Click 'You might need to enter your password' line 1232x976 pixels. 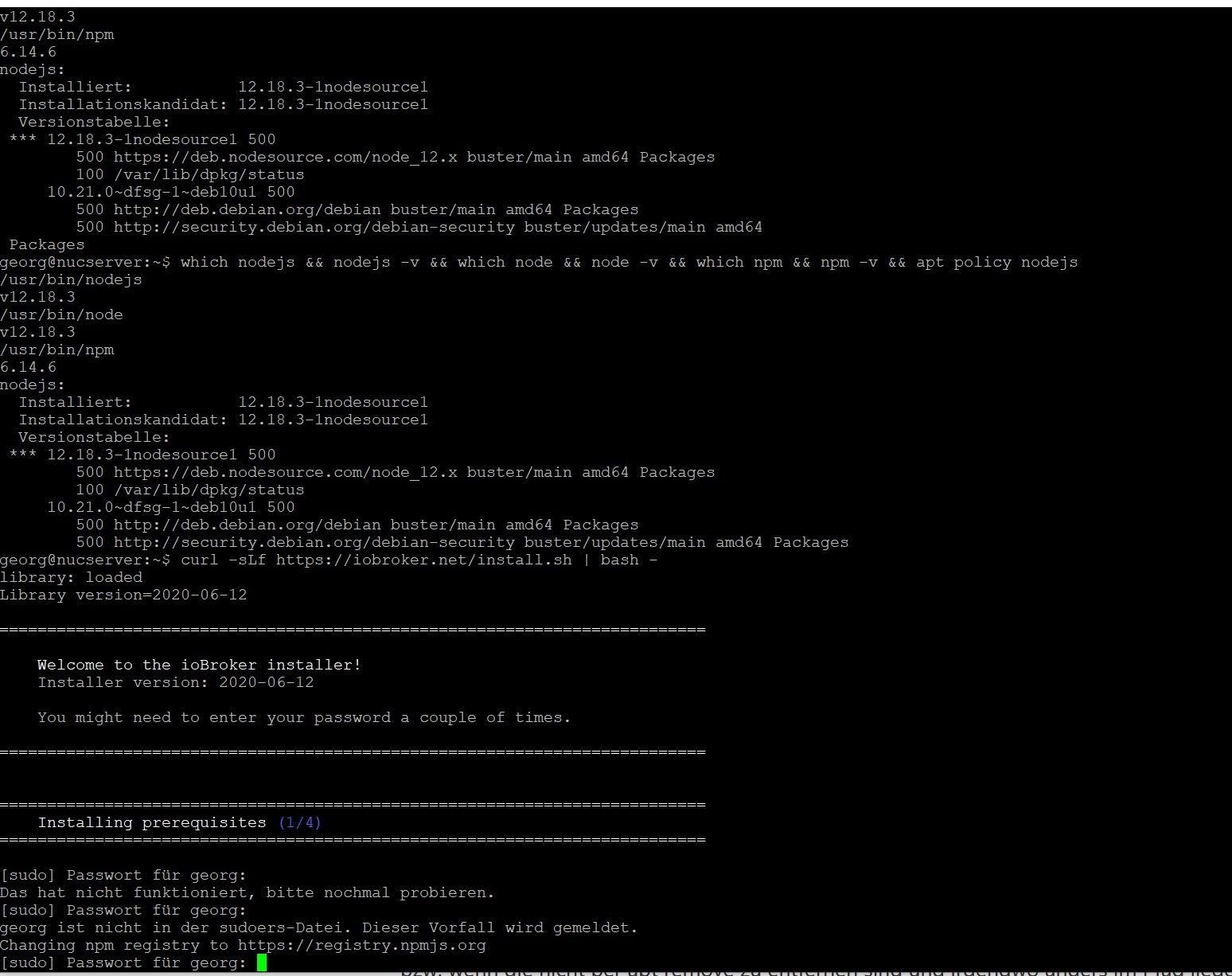coord(305,718)
